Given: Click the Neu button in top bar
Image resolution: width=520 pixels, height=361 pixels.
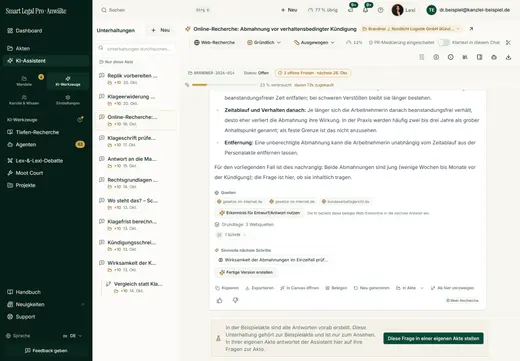Looking at the screenshot, I should tap(289, 10).
